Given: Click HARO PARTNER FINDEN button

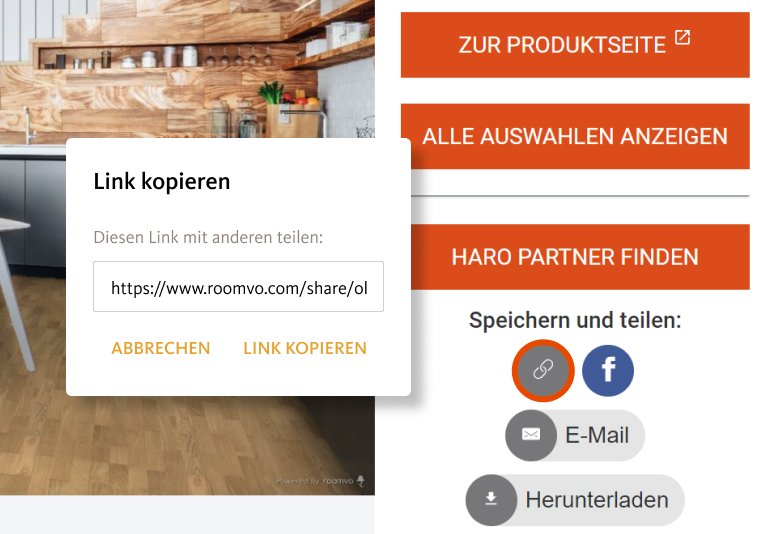Looking at the screenshot, I should coord(575,257).
